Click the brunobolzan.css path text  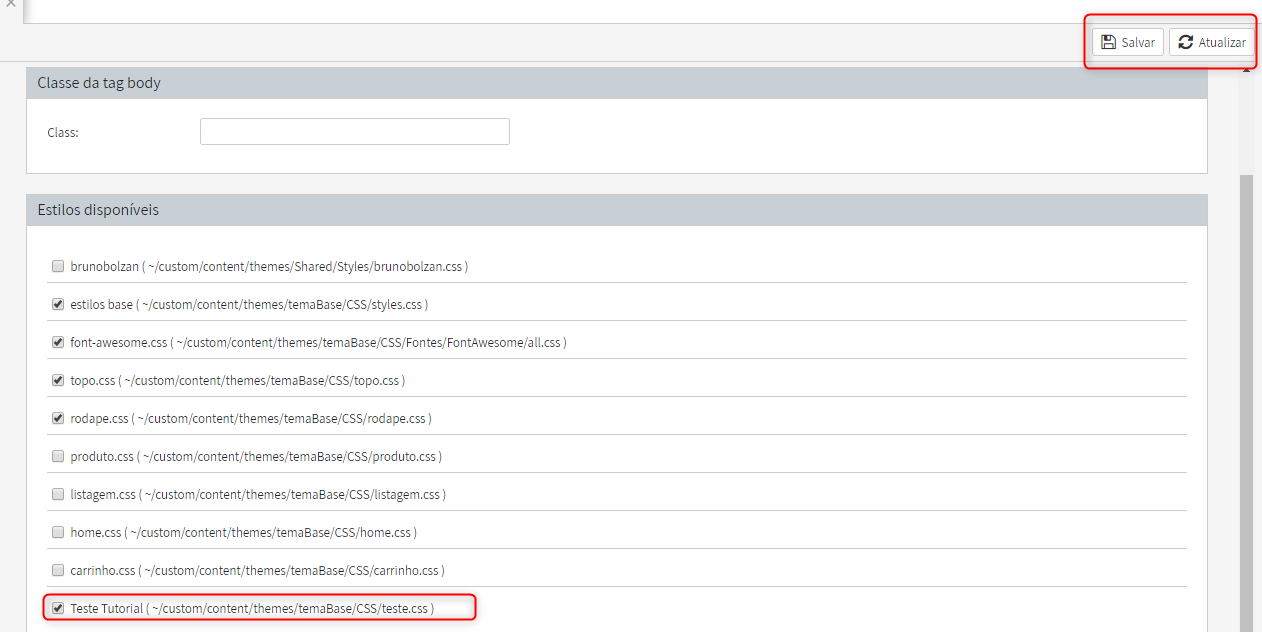pyautogui.click(x=269, y=267)
